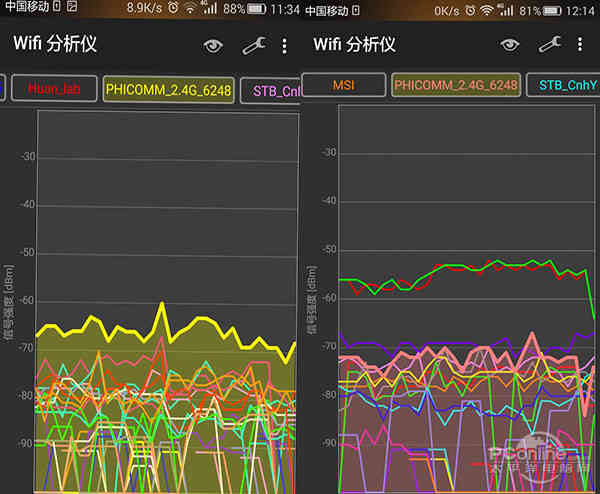Tap the cellular signal bars in left status bar
600x494 pixels.
(209, 8)
